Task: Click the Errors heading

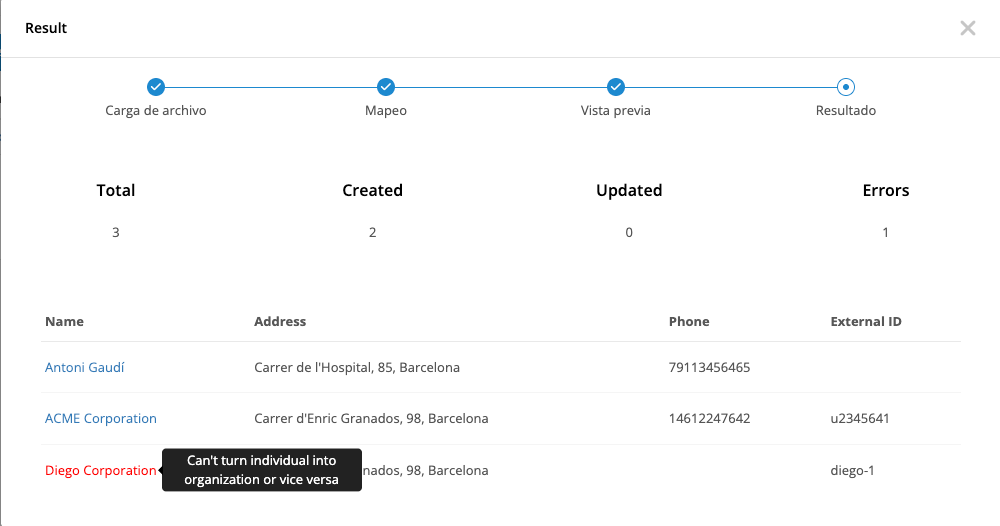Action: (886, 190)
